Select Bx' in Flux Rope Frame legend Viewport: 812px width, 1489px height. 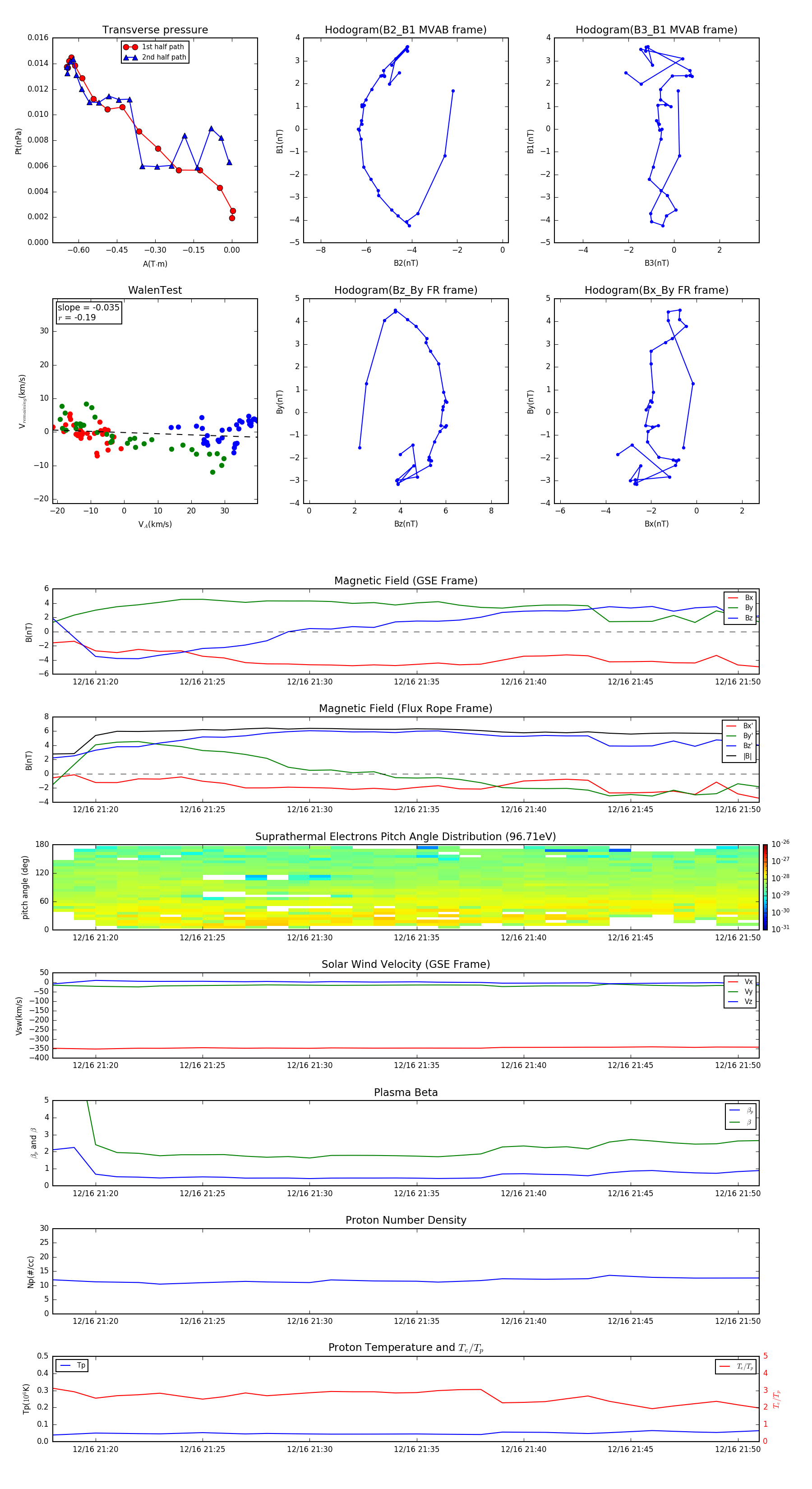(740, 726)
